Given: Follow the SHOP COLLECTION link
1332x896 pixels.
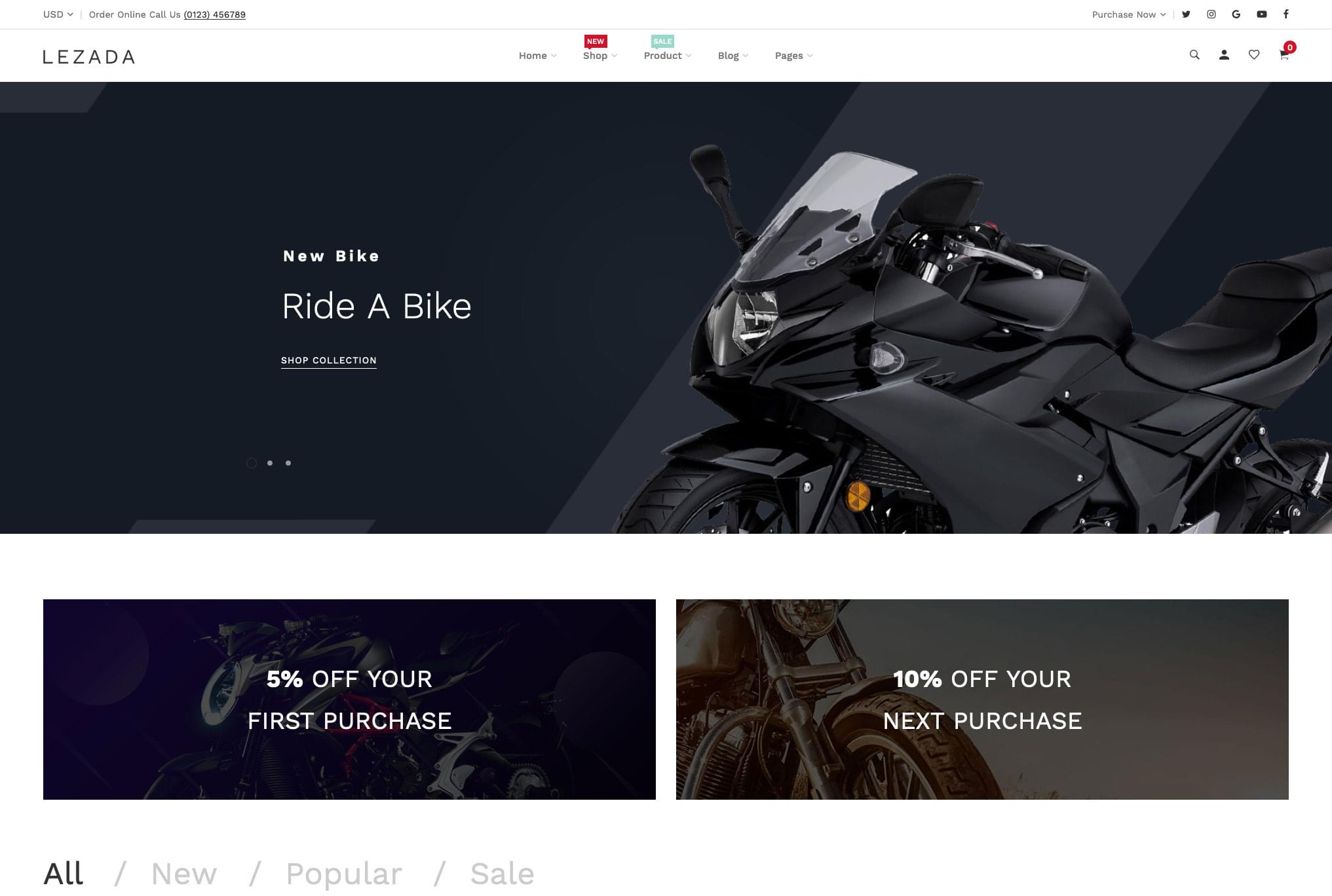Looking at the screenshot, I should 329,361.
